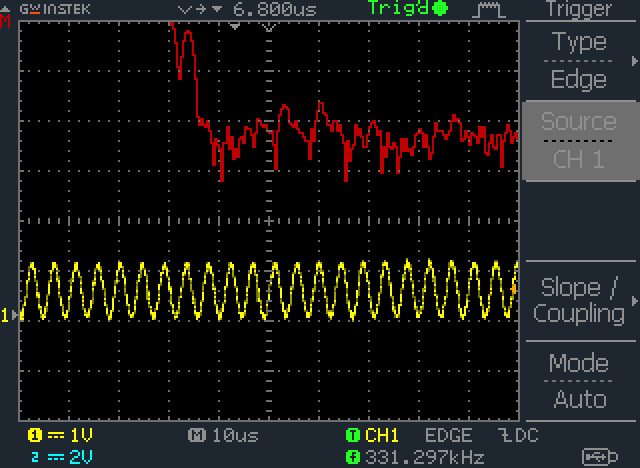Screen dimensions: 640x468
Task: Click the CH1 trigger source readout
Action: click(x=382, y=435)
